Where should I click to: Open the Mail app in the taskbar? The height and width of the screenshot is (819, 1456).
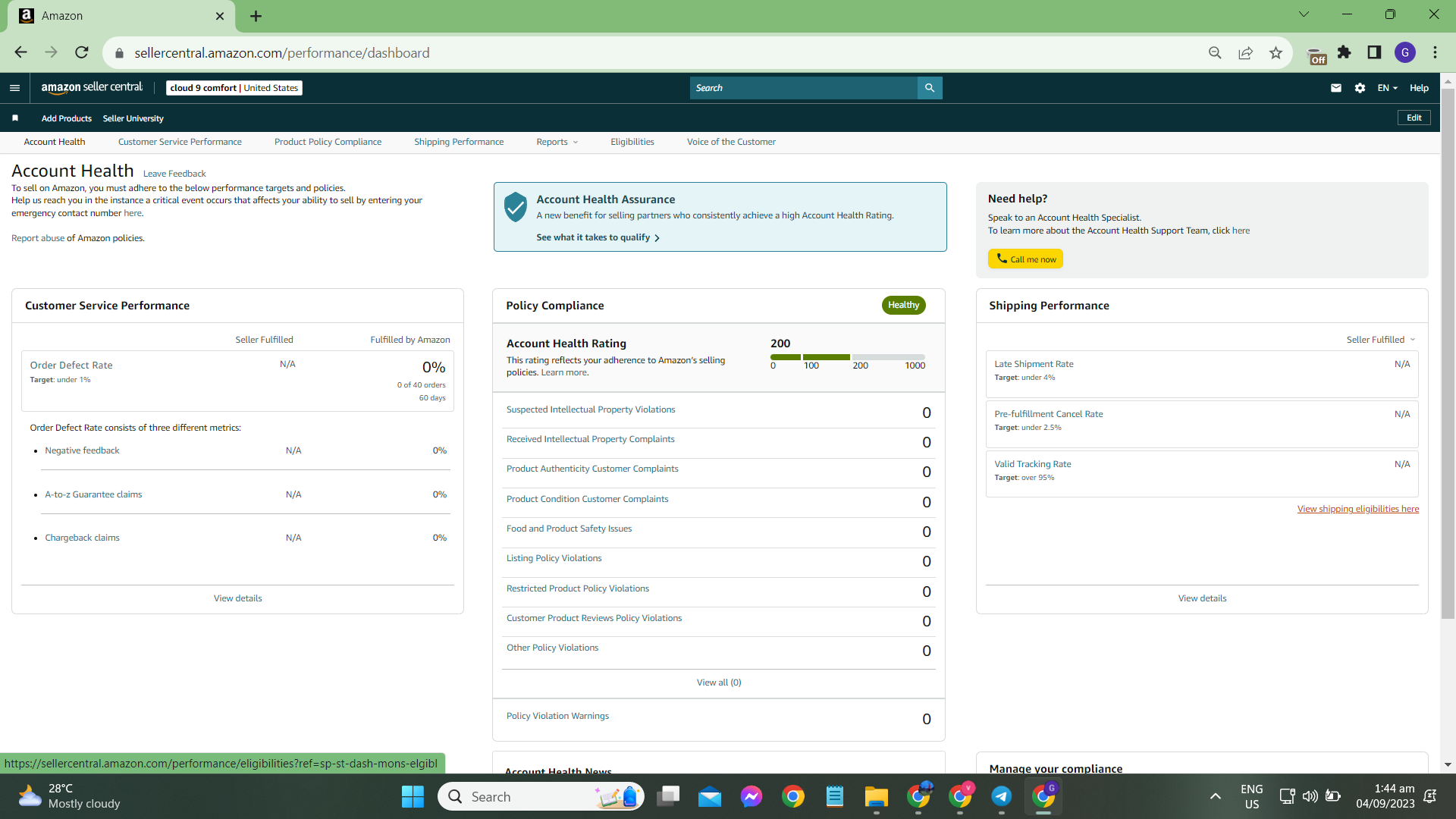coord(710,796)
